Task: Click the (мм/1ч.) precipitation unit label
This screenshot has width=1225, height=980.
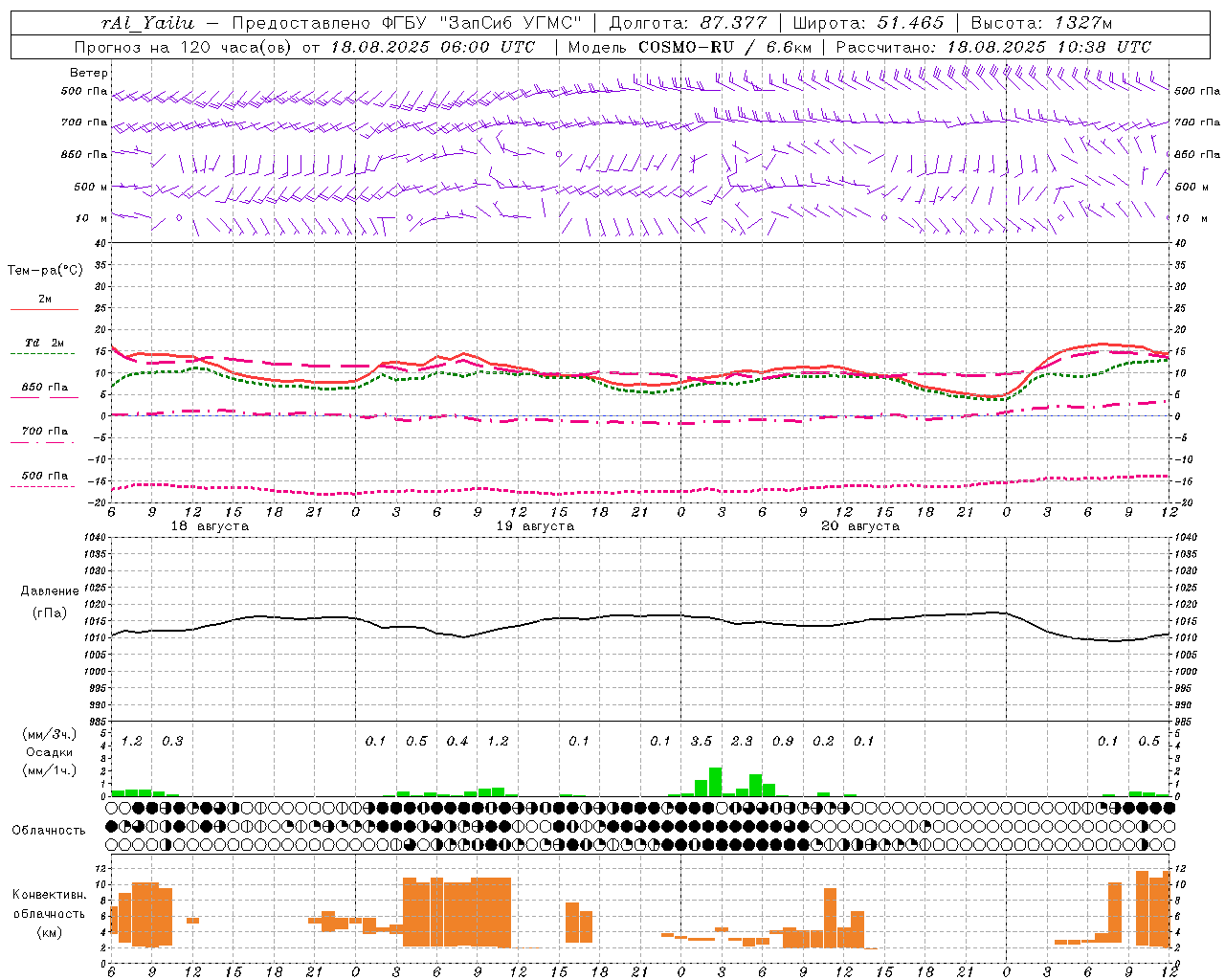Action: pyautogui.click(x=48, y=770)
